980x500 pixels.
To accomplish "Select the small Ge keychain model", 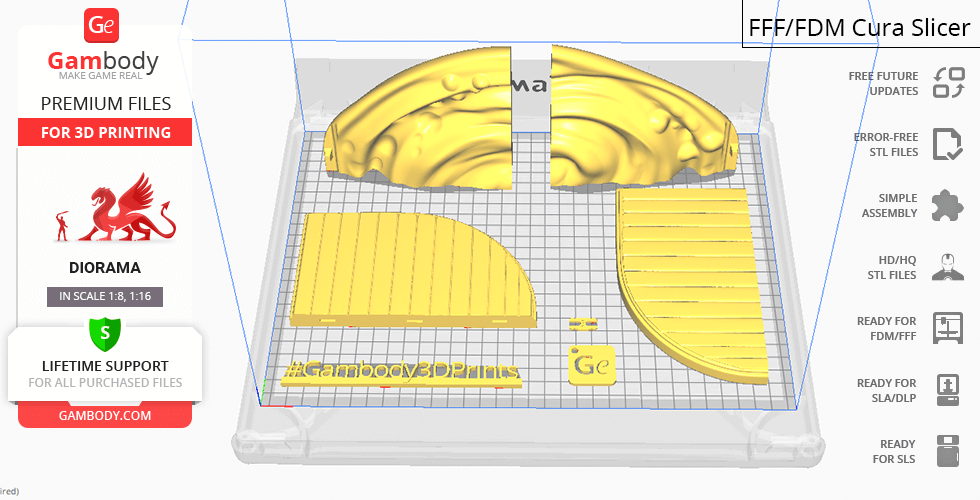I will [x=592, y=365].
